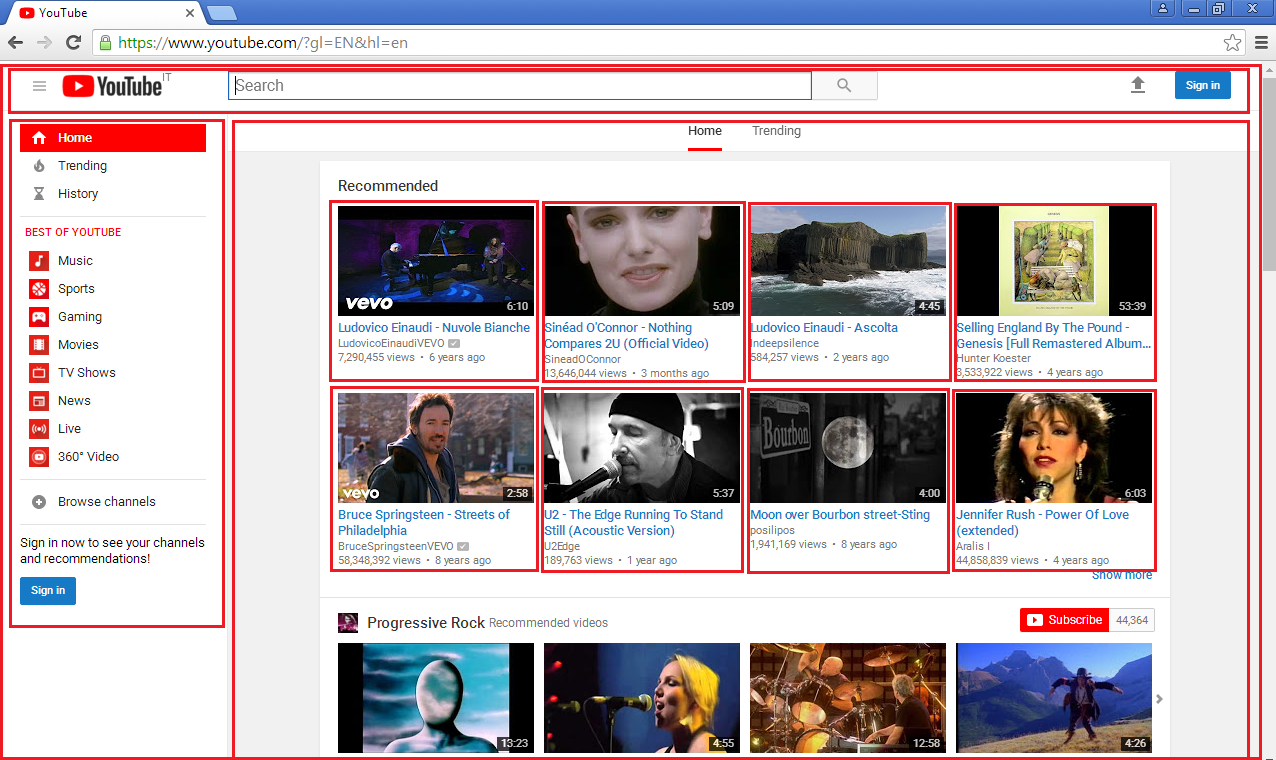Viewport: 1276px width, 760px height.
Task: Reload the page with the browser refresh icon
Action: 73,43
